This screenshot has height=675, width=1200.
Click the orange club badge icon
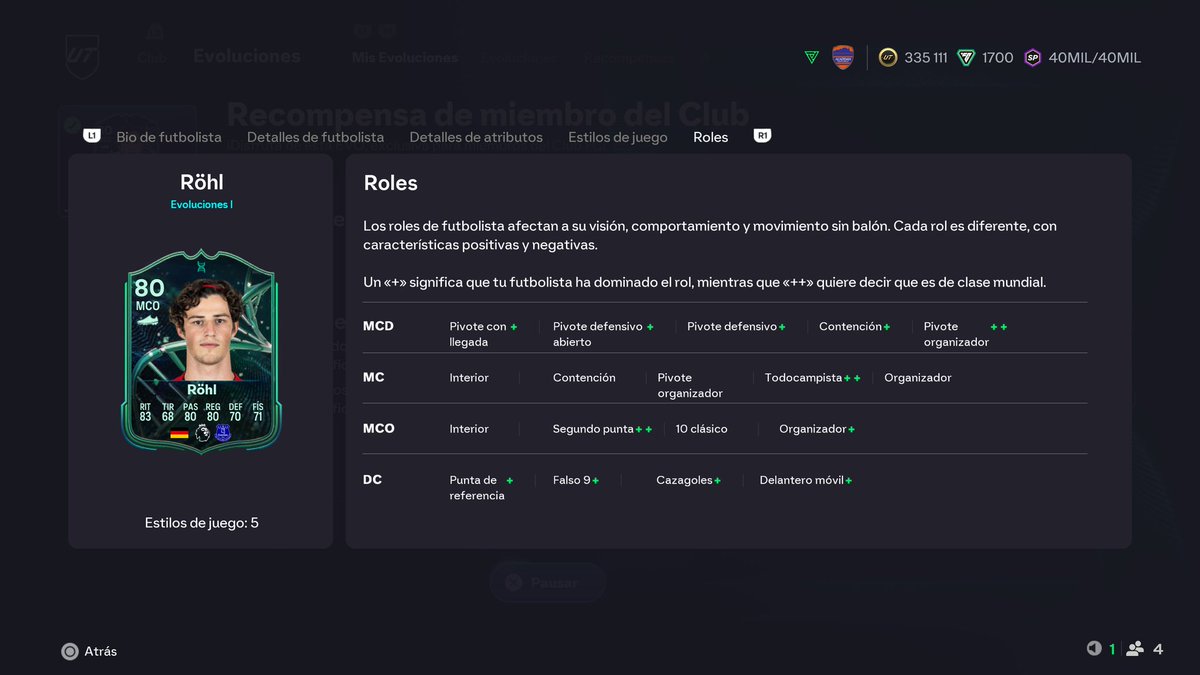coord(843,58)
